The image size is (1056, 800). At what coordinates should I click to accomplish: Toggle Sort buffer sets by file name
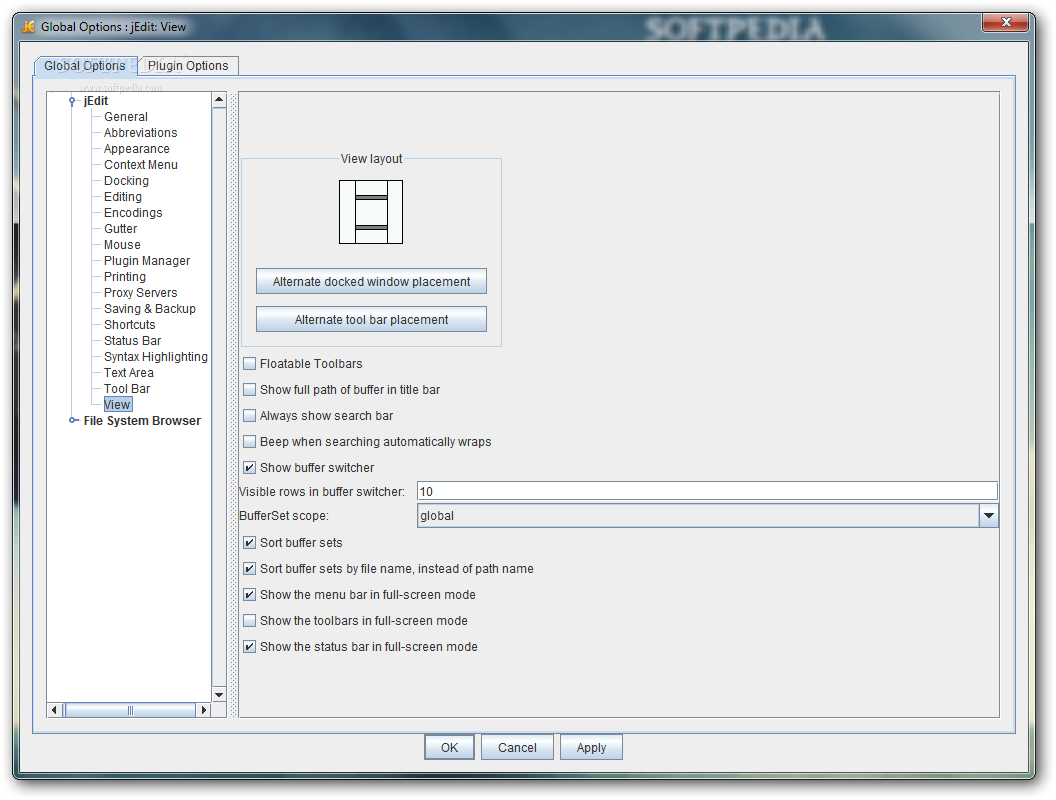click(x=249, y=569)
